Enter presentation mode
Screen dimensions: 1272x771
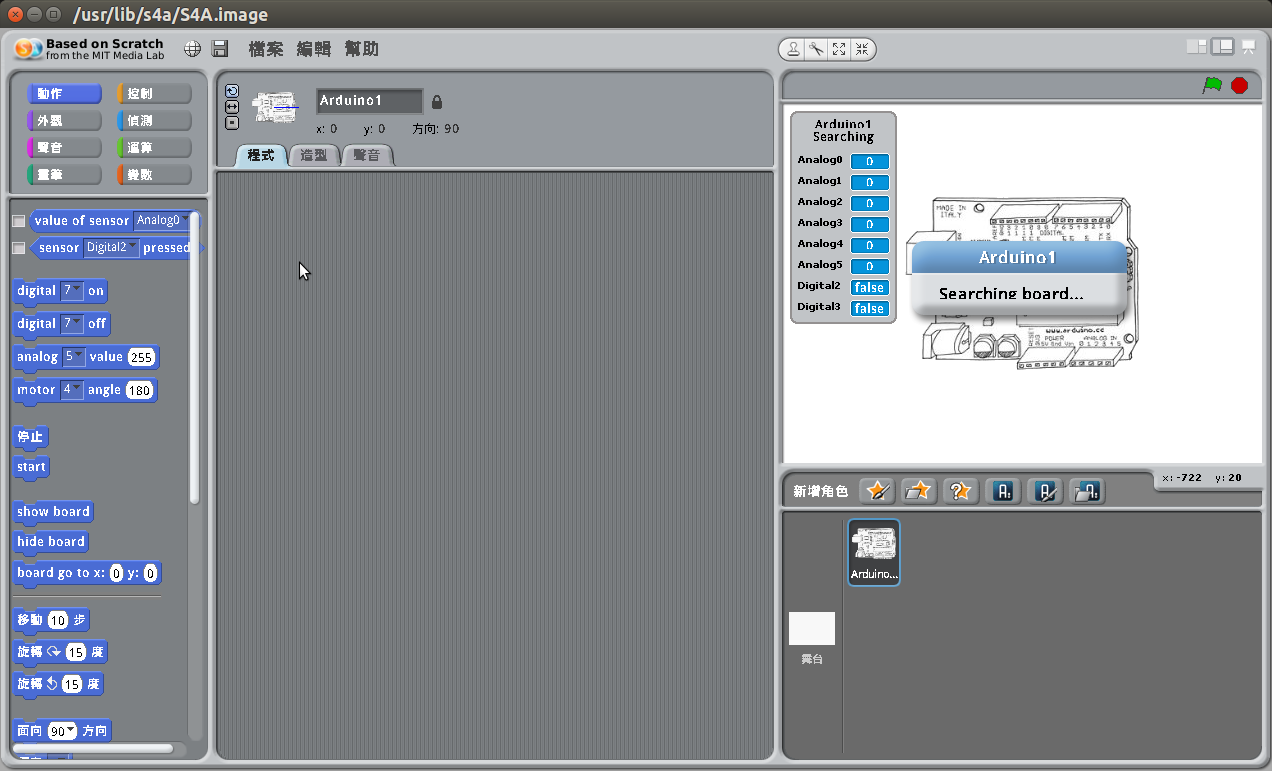coord(1249,47)
